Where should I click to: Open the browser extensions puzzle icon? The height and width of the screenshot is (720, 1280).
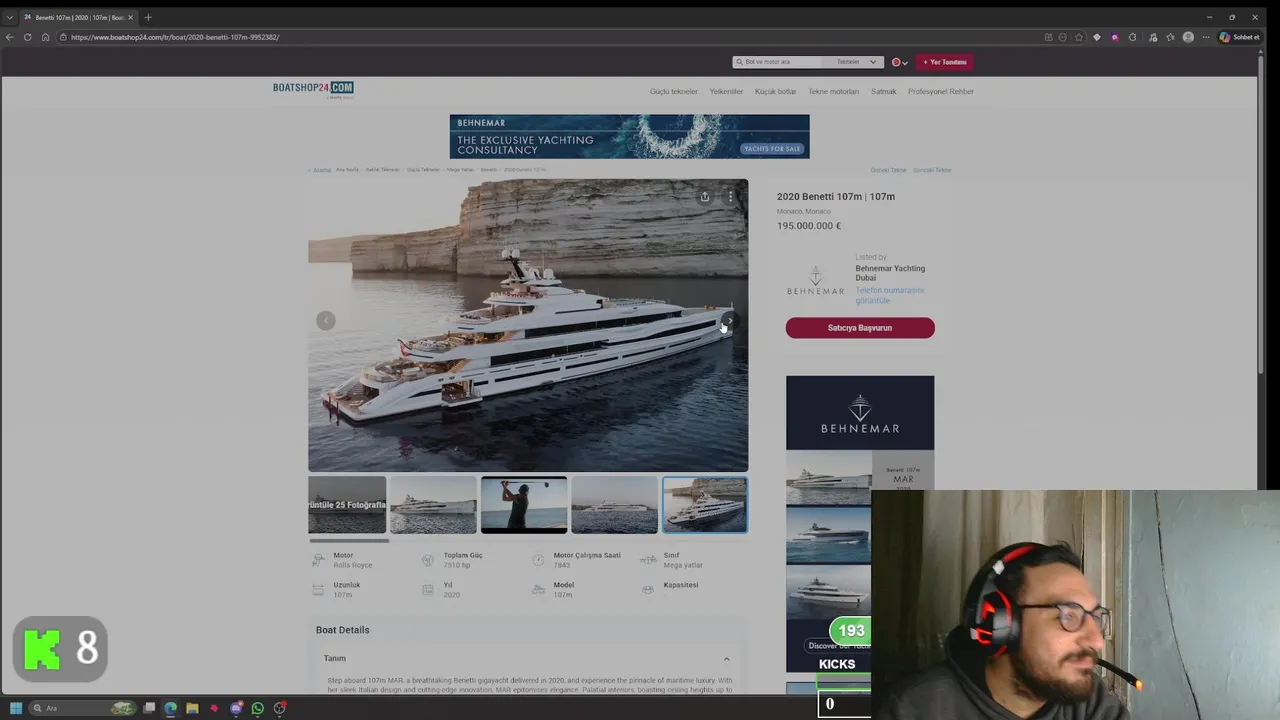tap(1132, 37)
